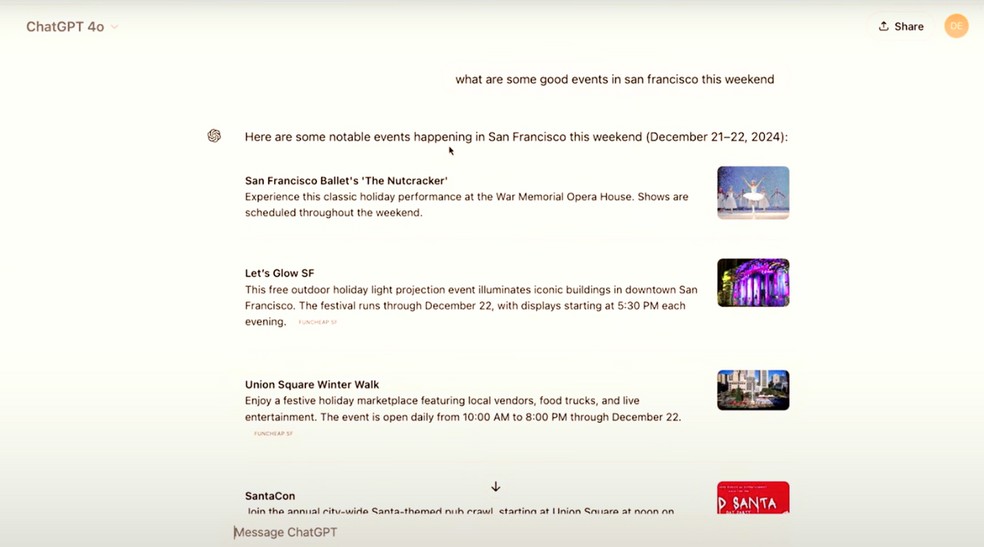Click the Funcheap SF source link under Let's Glow

click(x=318, y=322)
